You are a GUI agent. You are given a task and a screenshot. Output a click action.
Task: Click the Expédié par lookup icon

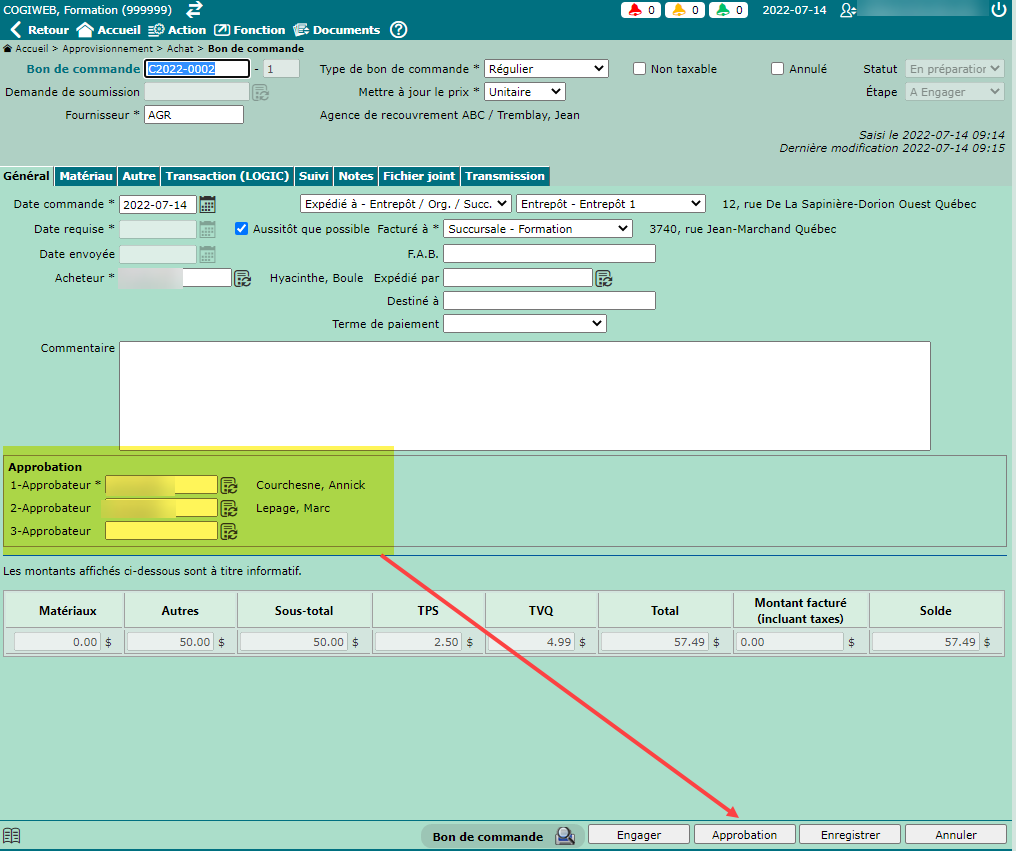pos(604,278)
